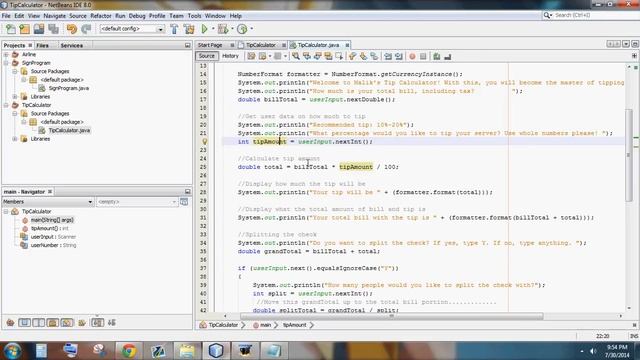The height and width of the screenshot is (360, 640).
Task: Toggle Show Non-Public Members filter in Navigator
Action: pyautogui.click(x=53, y=323)
